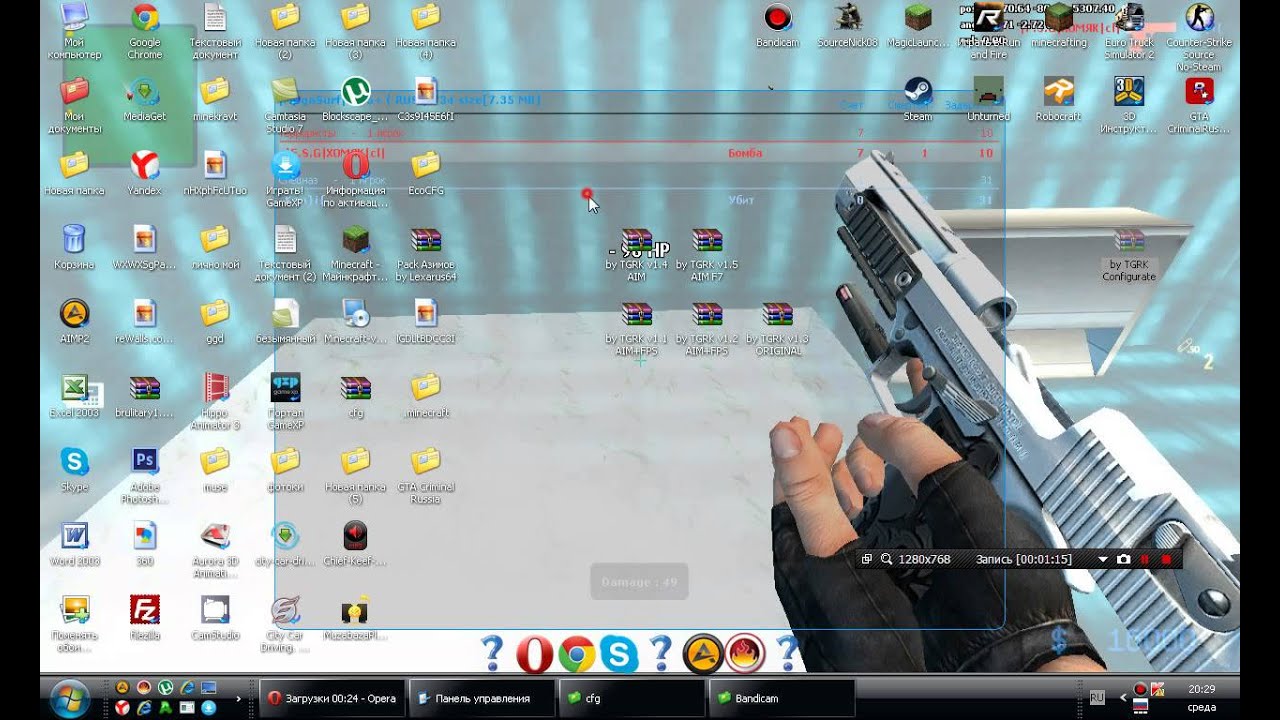
Task: Open Blockscape torrent desktop icon
Action: pyautogui.click(x=355, y=91)
